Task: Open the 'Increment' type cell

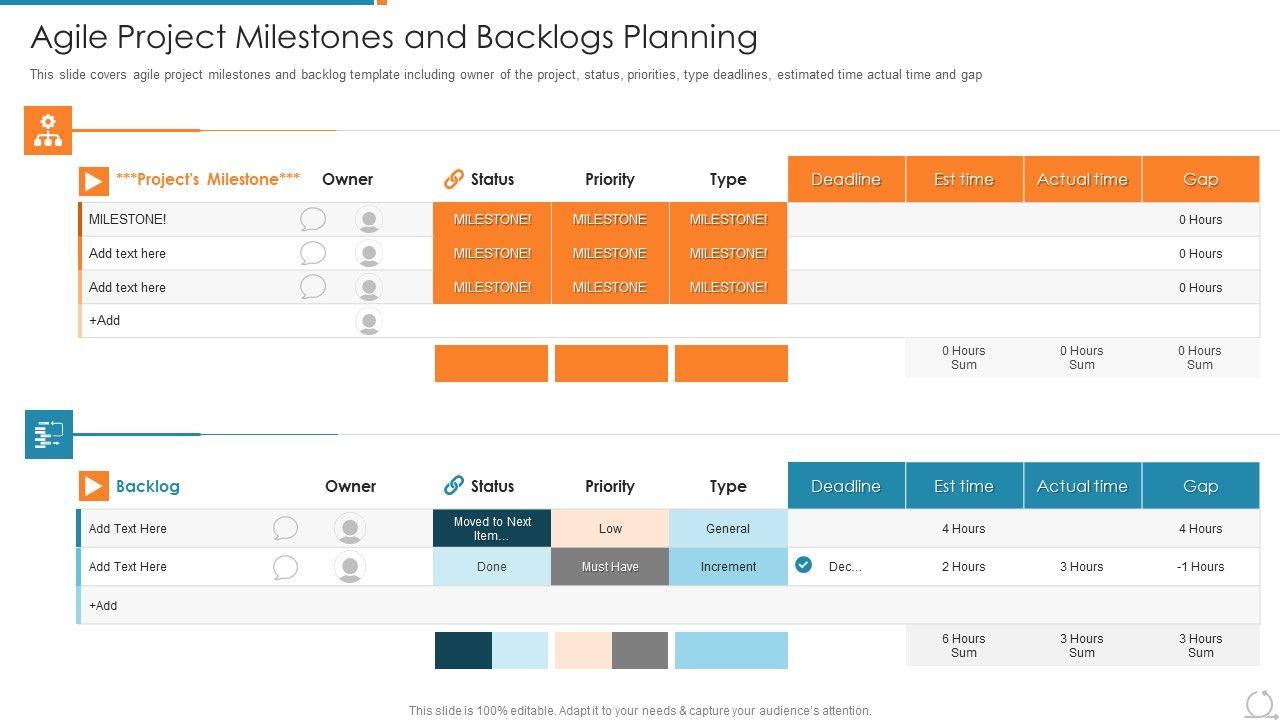Action: [x=728, y=567]
